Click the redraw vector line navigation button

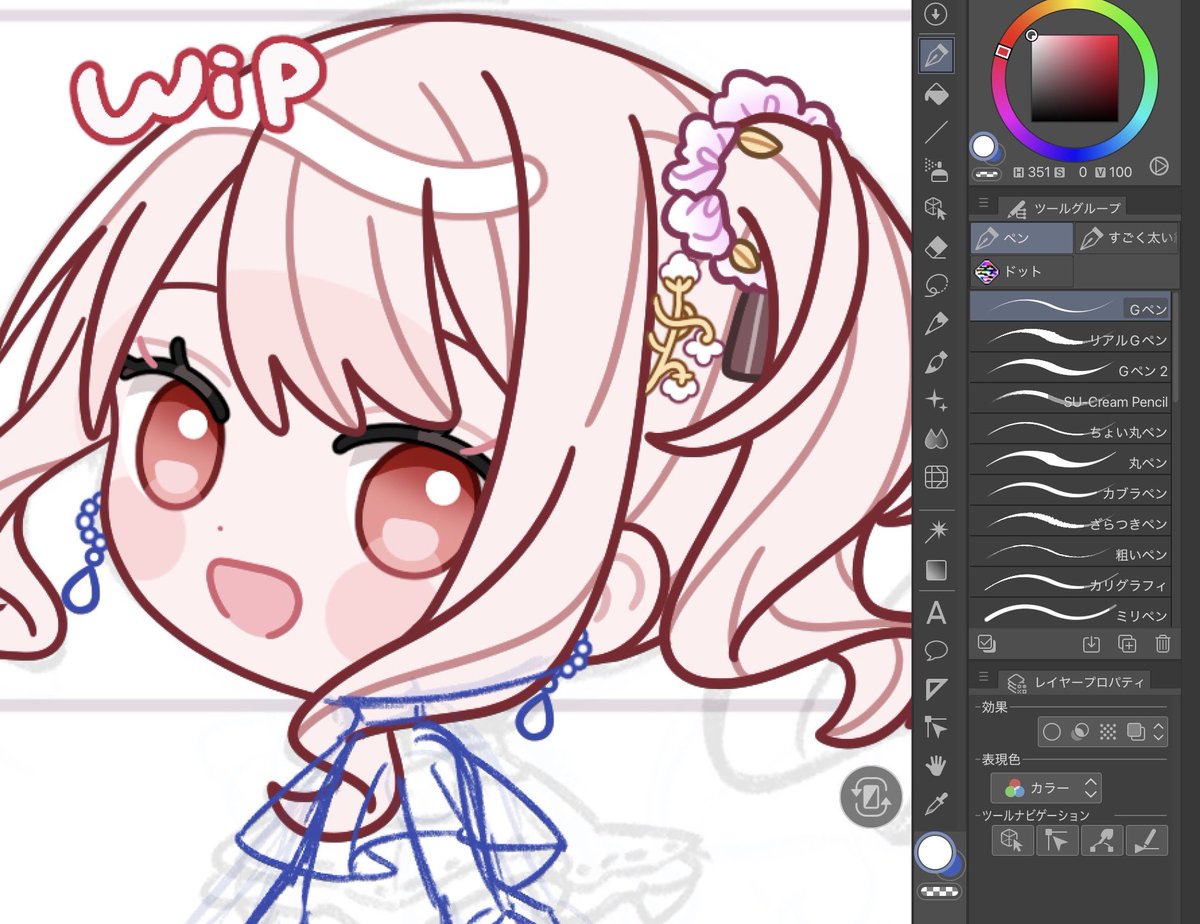point(1146,840)
